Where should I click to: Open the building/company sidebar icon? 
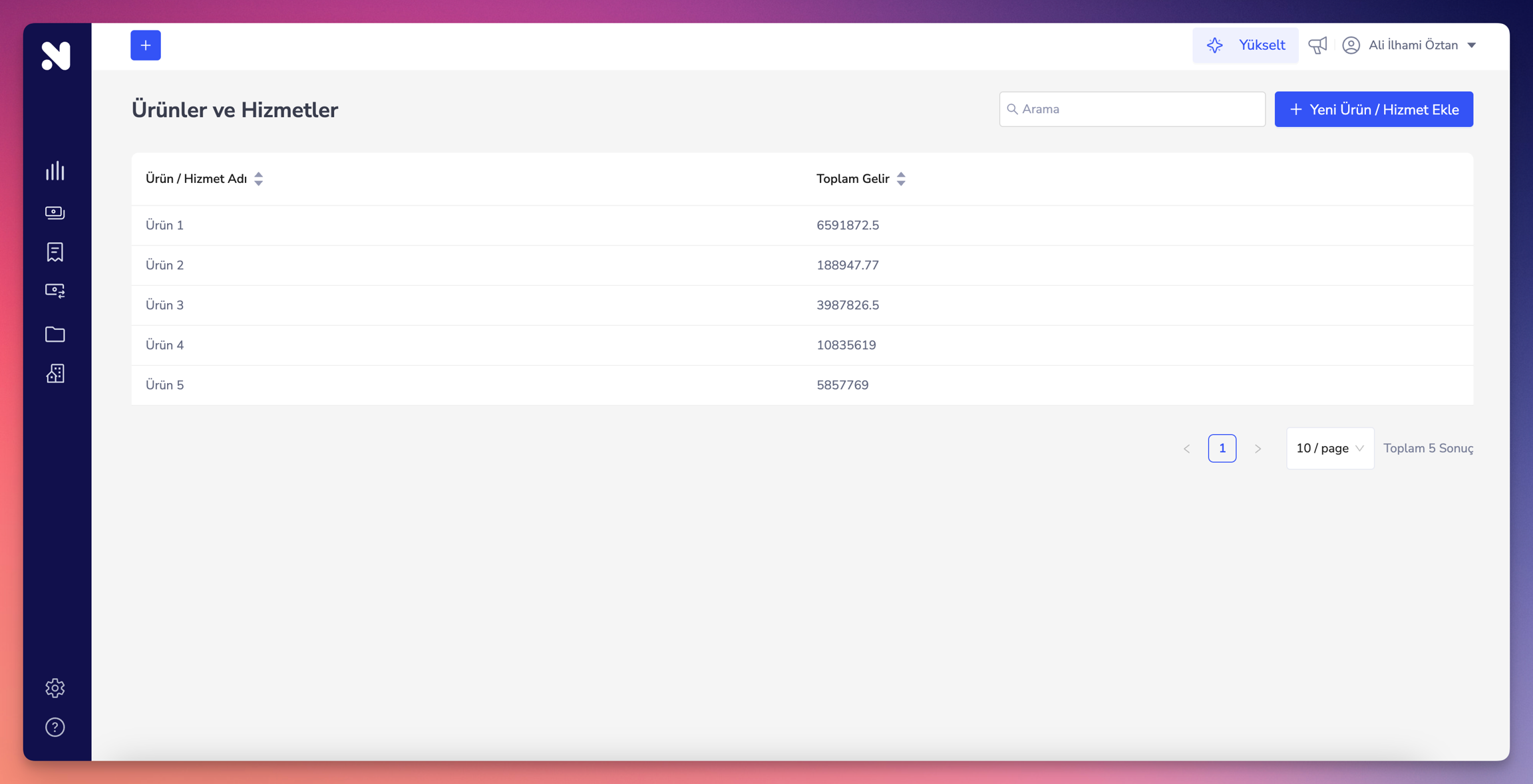tap(55, 374)
